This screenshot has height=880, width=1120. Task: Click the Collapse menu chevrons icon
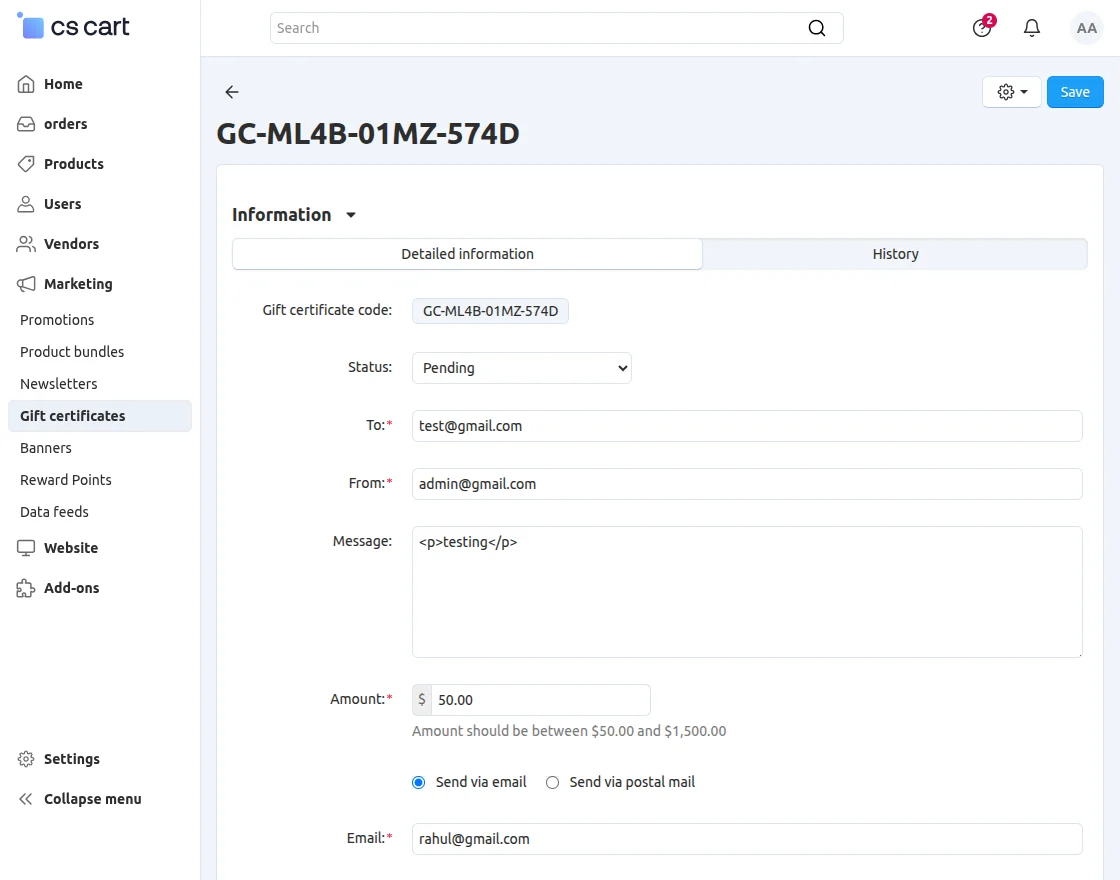(x=26, y=799)
